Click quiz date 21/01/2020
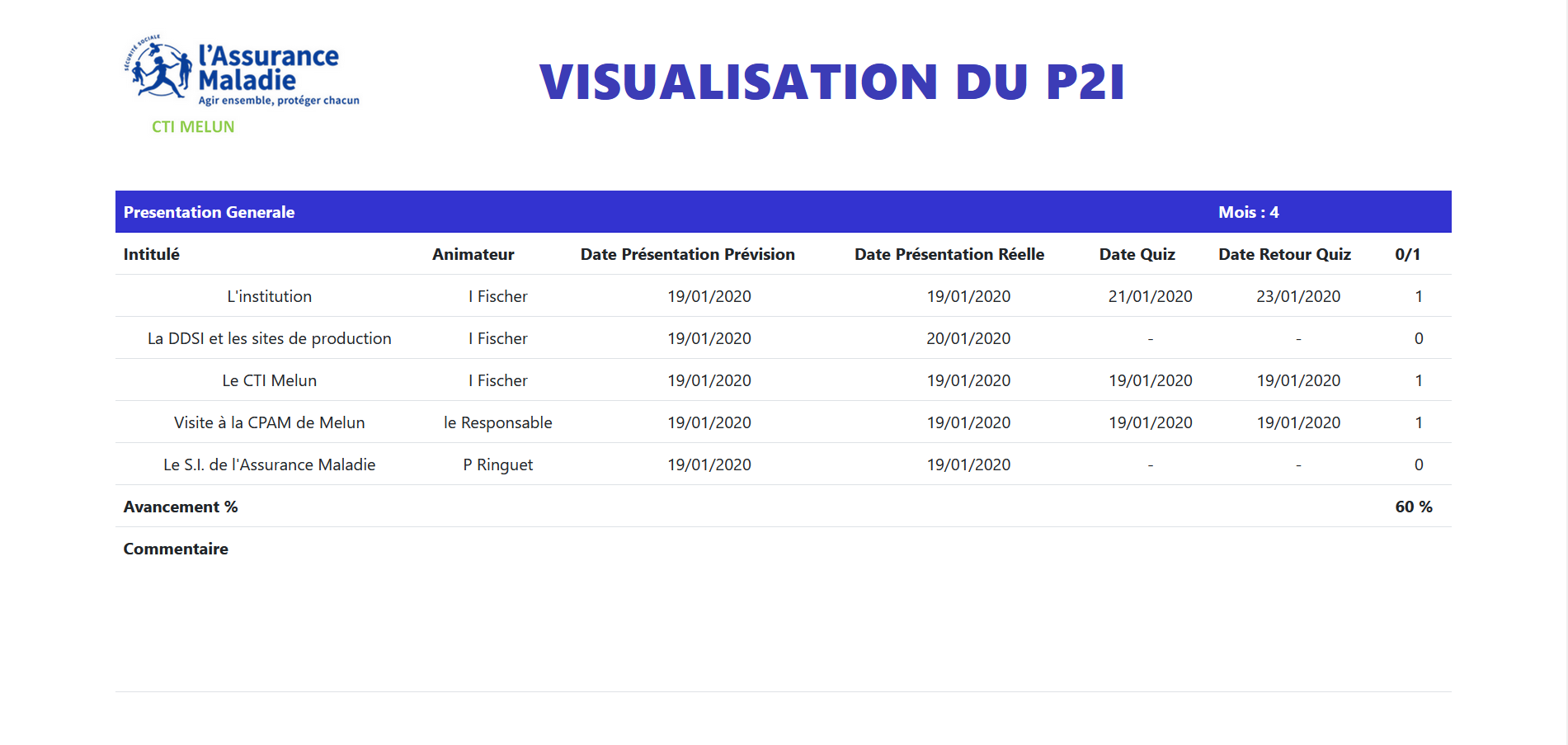 pyautogui.click(x=1151, y=296)
